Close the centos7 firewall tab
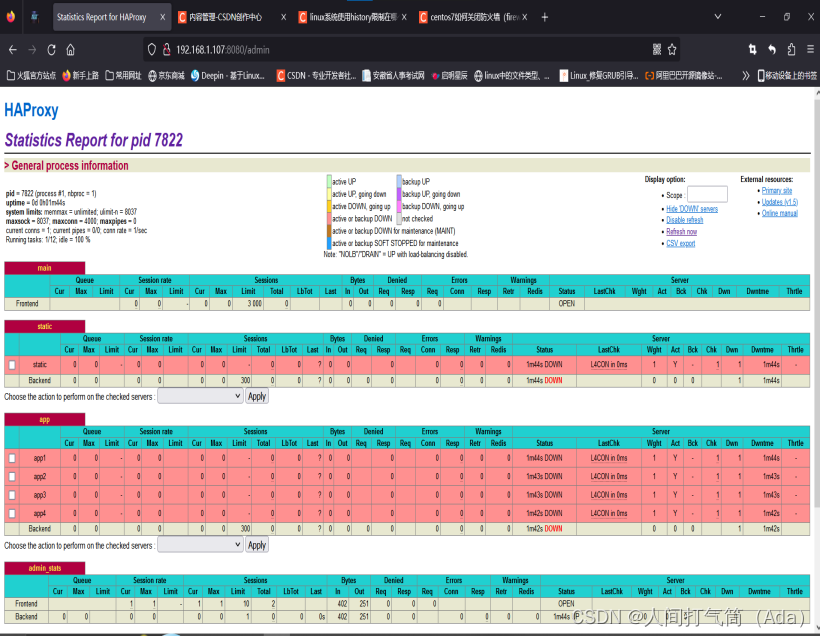Screen dimensions: 820x637 click(x=525, y=17)
